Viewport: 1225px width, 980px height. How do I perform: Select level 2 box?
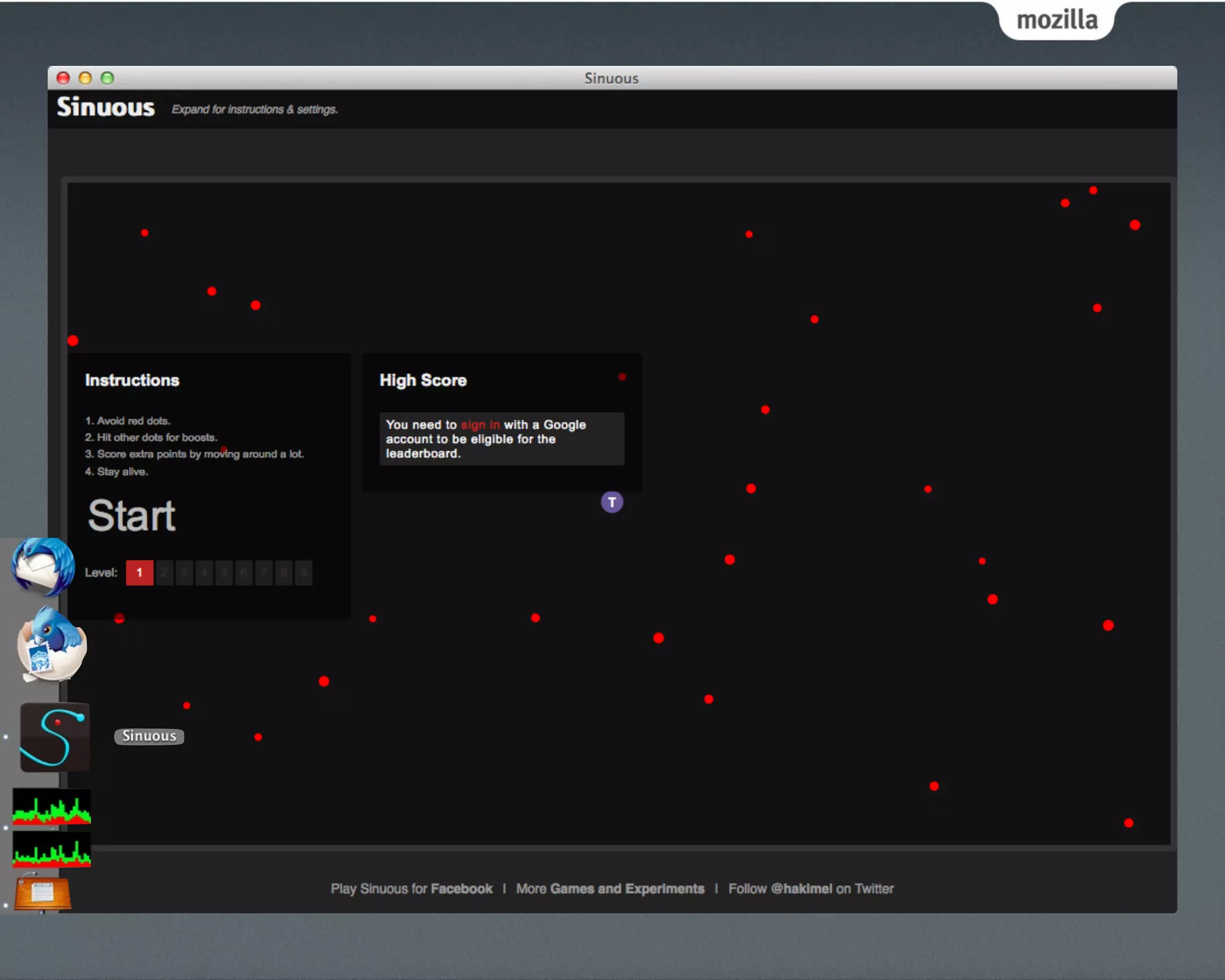point(164,573)
